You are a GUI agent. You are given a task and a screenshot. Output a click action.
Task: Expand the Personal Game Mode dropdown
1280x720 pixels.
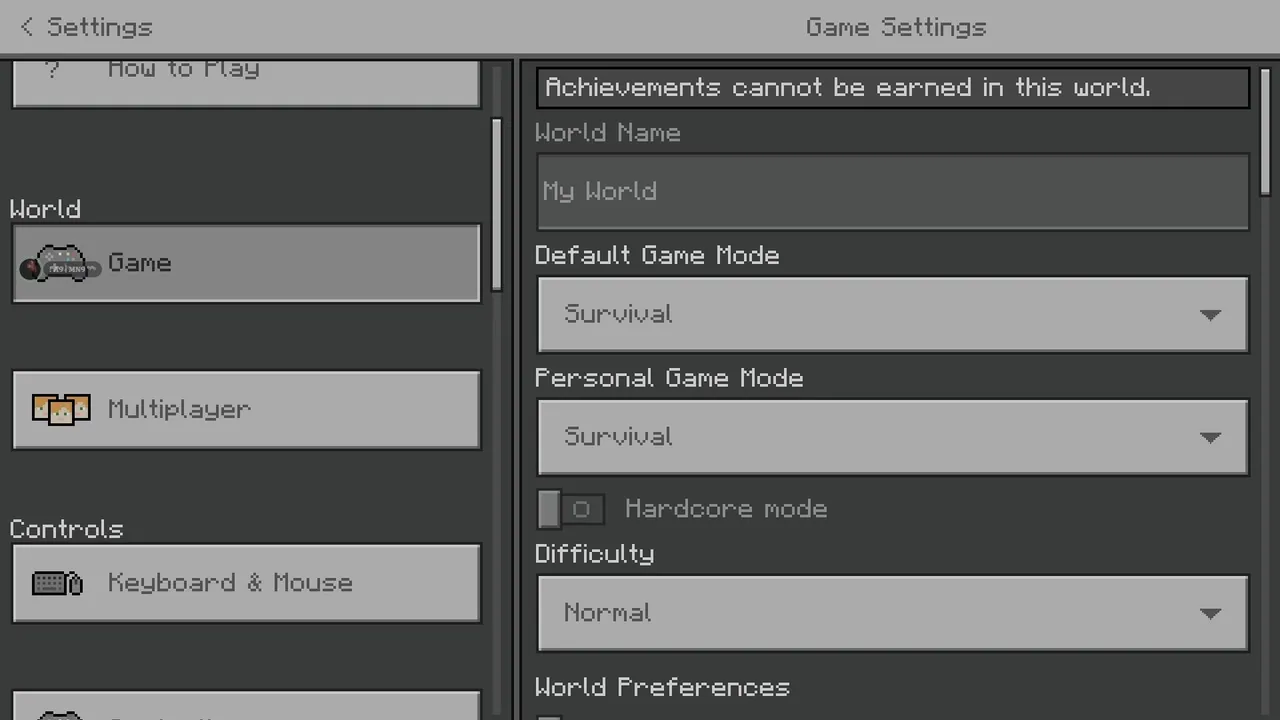click(892, 437)
